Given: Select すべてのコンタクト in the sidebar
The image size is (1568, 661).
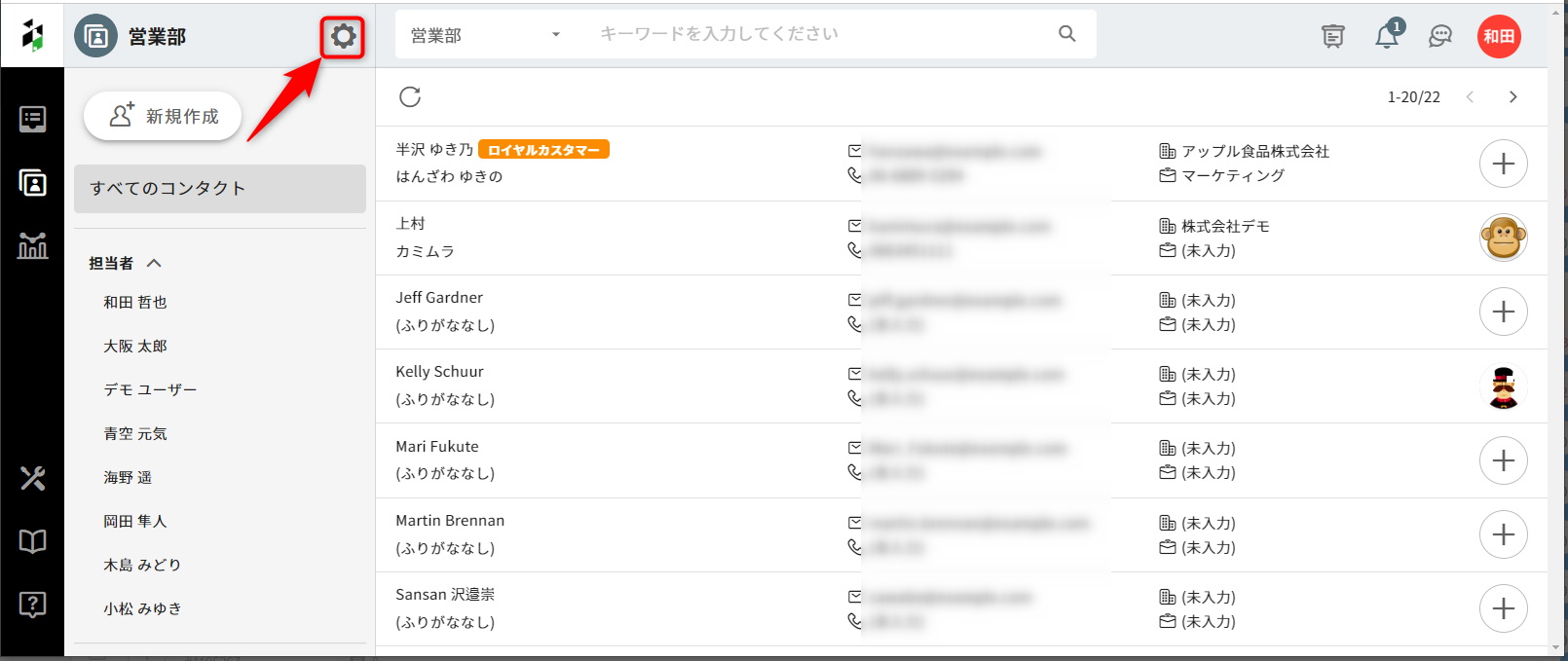Looking at the screenshot, I should pos(220,189).
